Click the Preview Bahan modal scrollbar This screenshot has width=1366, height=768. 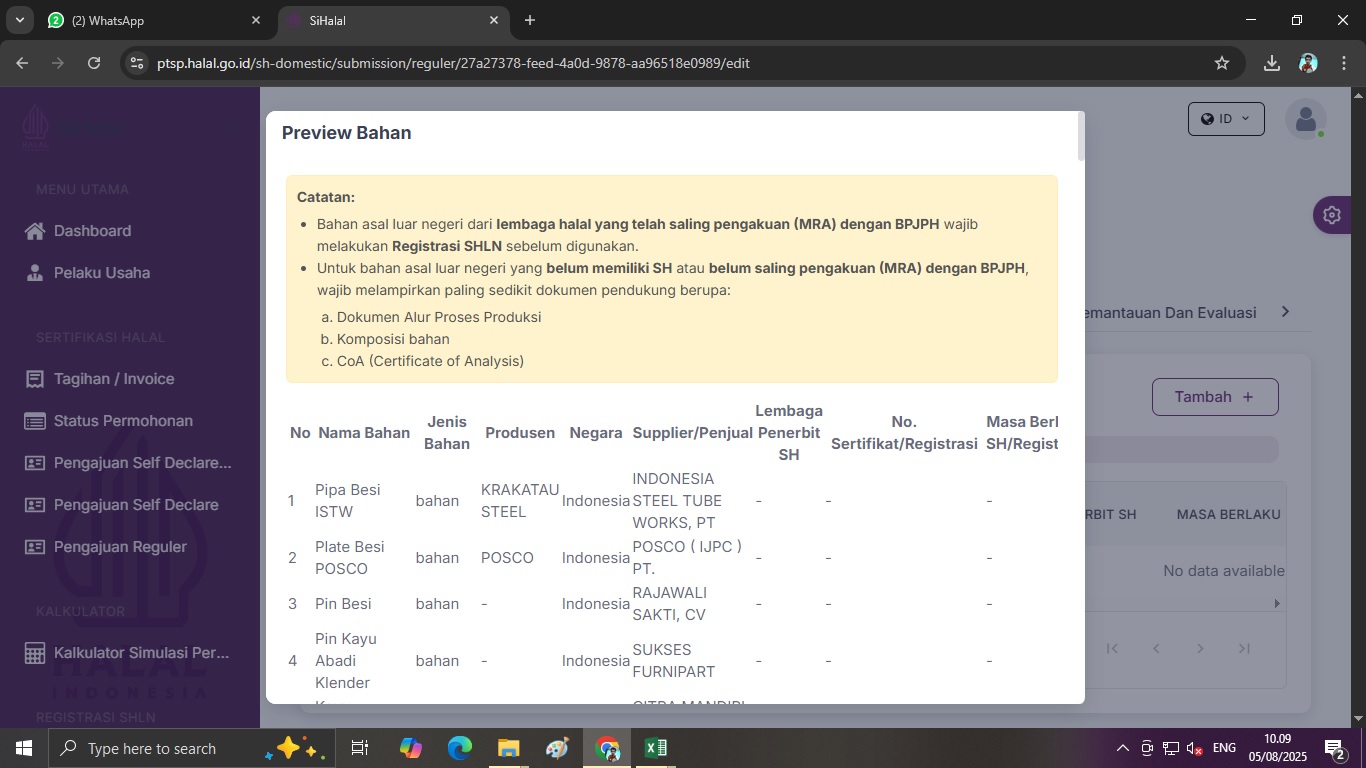[x=1080, y=136]
